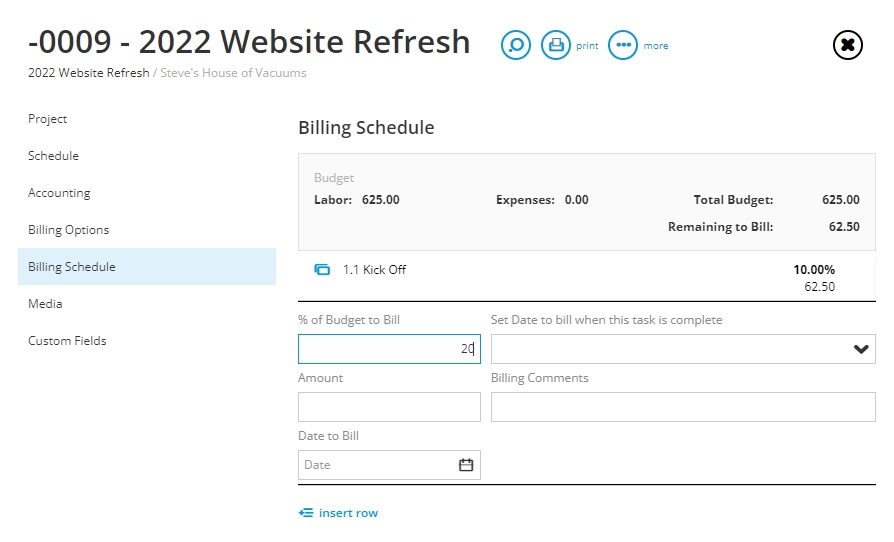Image resolution: width=894 pixels, height=542 pixels.
Task: Click the Billing Comments text box
Action: 683,407
